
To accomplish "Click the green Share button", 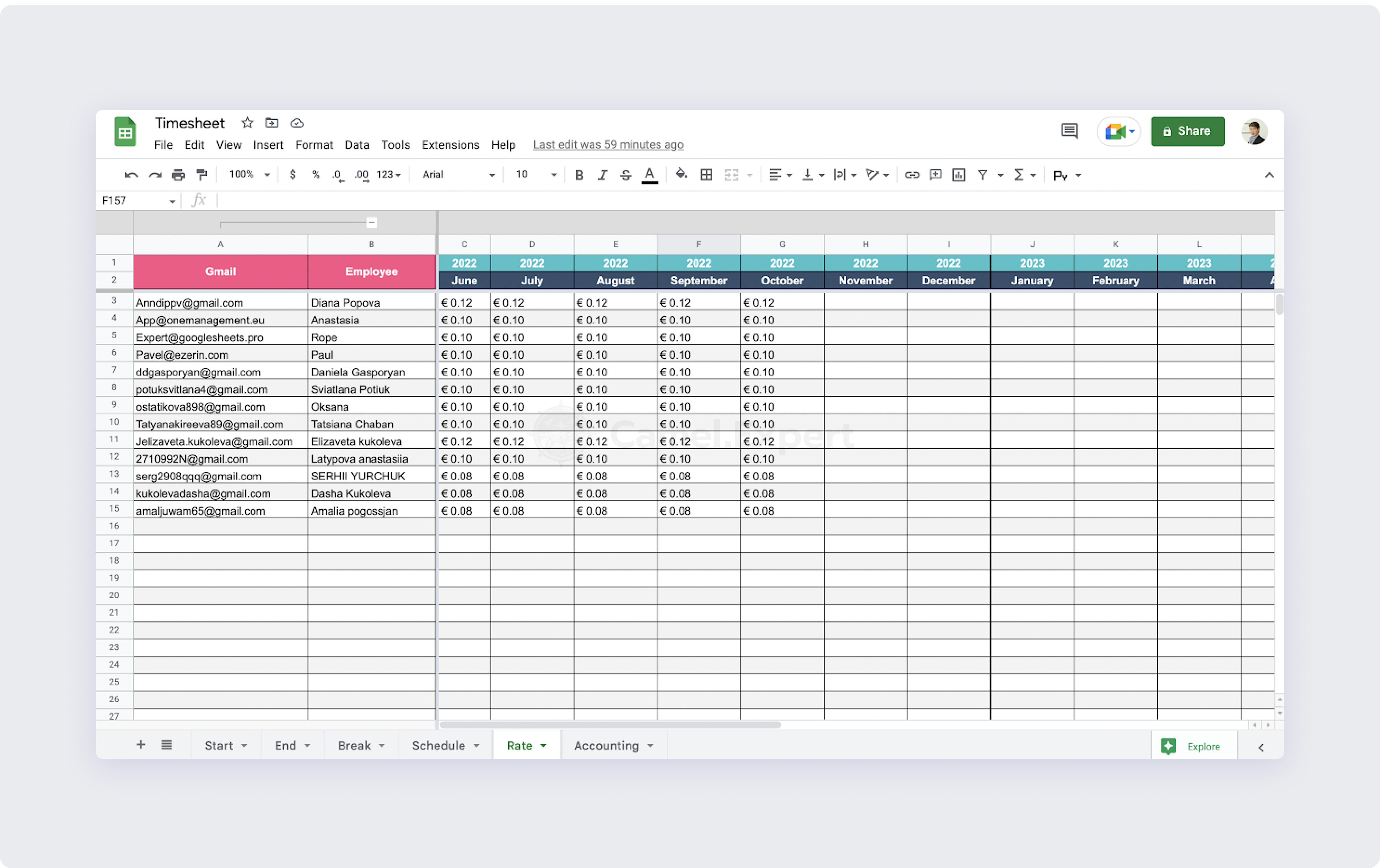I will pyautogui.click(x=1187, y=131).
